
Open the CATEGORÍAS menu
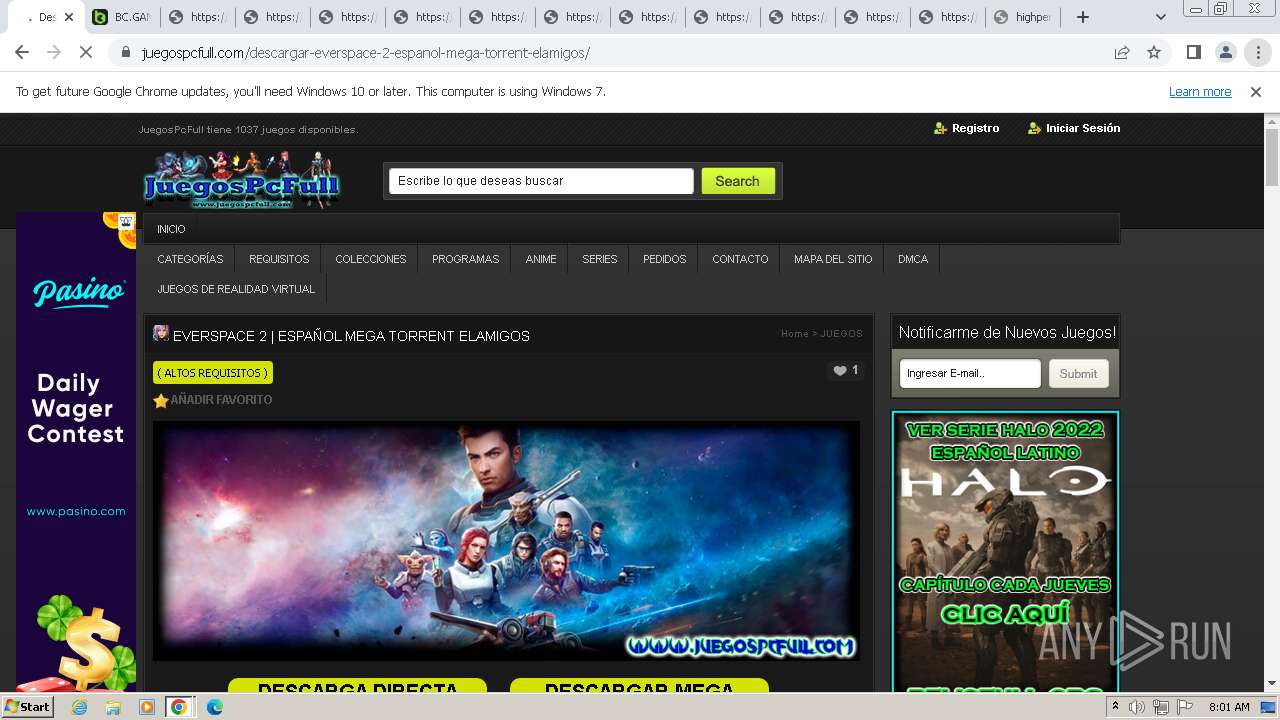(x=190, y=259)
